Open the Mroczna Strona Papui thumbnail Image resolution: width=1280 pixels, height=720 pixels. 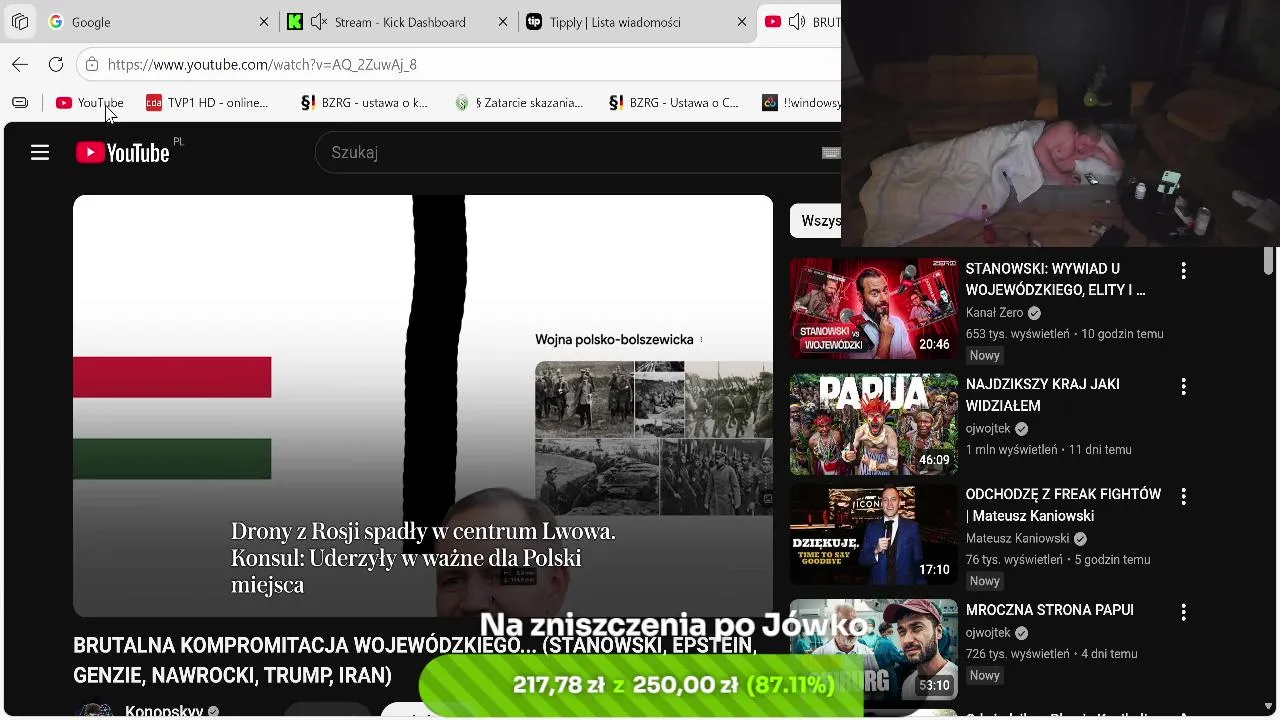[874, 649]
